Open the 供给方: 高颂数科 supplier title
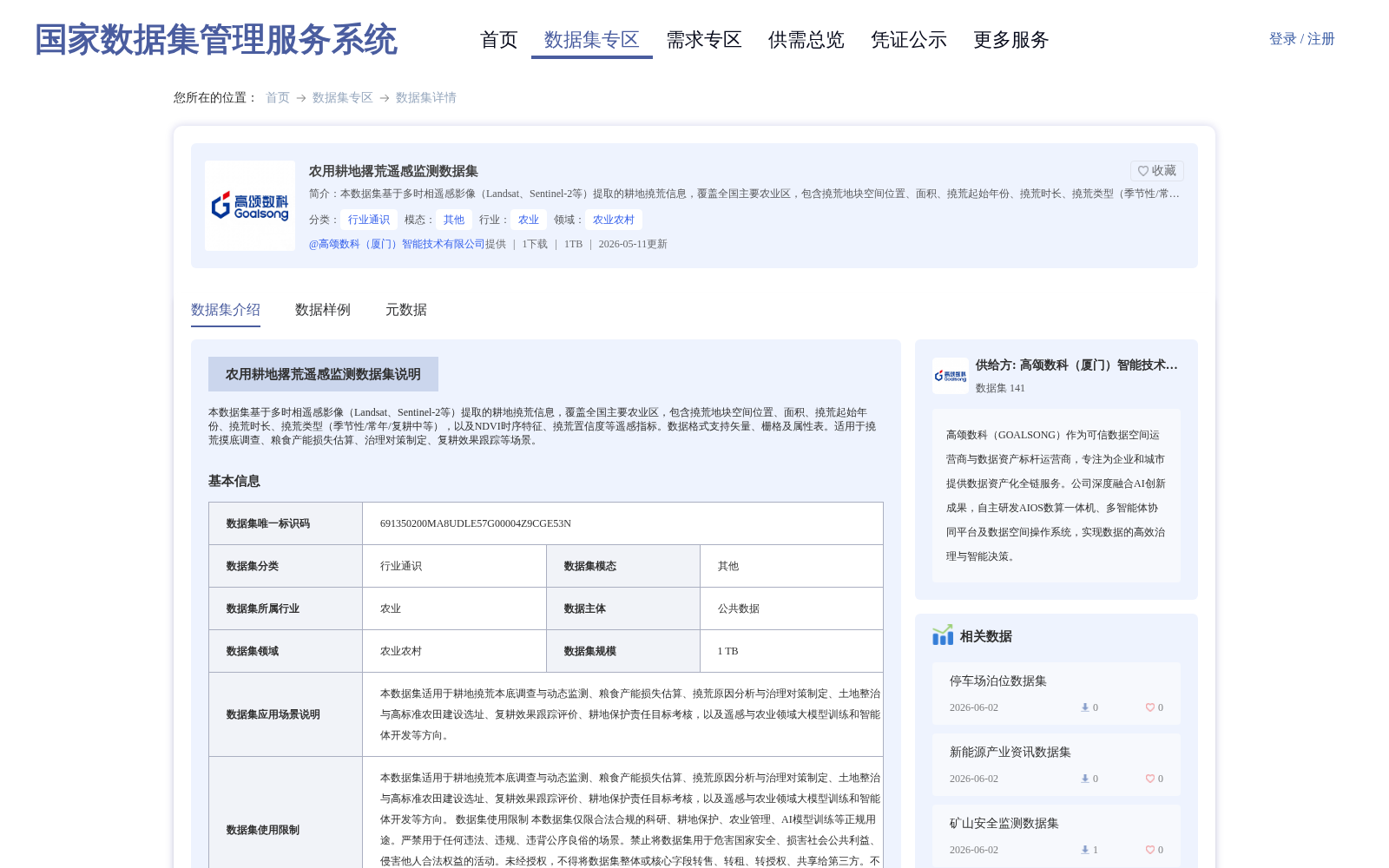 (x=1076, y=365)
